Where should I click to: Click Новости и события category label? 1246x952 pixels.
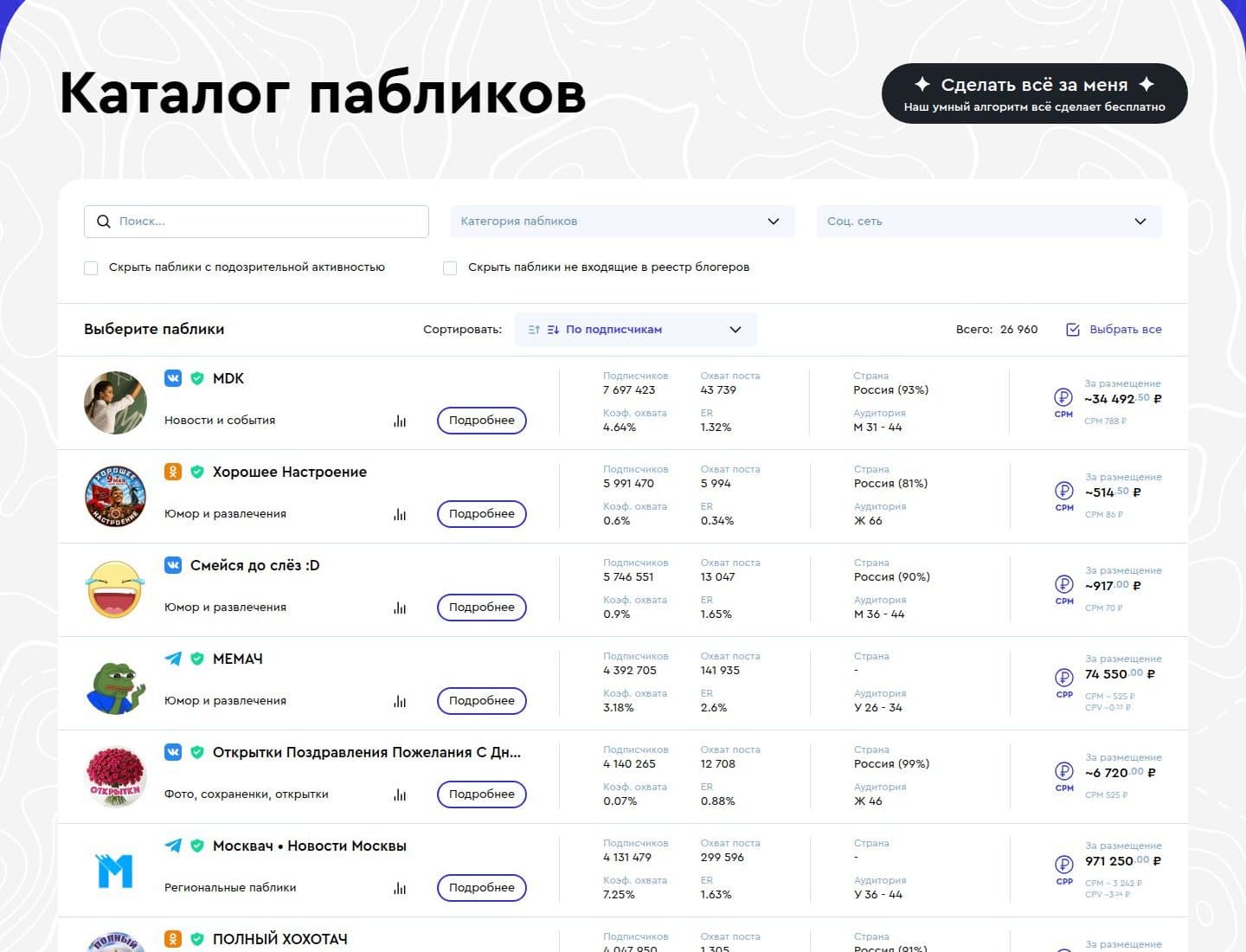pos(220,421)
